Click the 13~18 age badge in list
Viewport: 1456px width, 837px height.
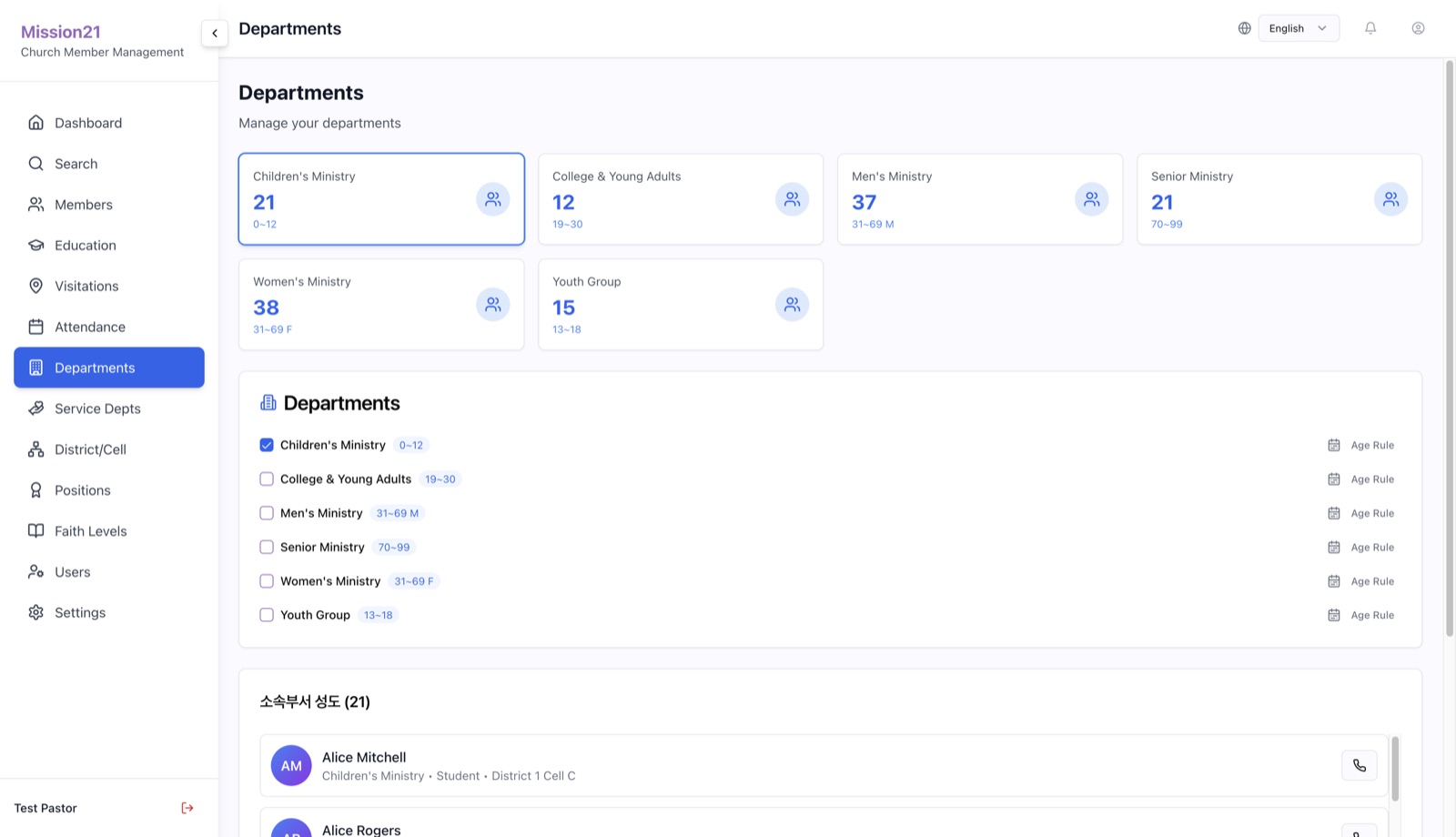point(379,615)
